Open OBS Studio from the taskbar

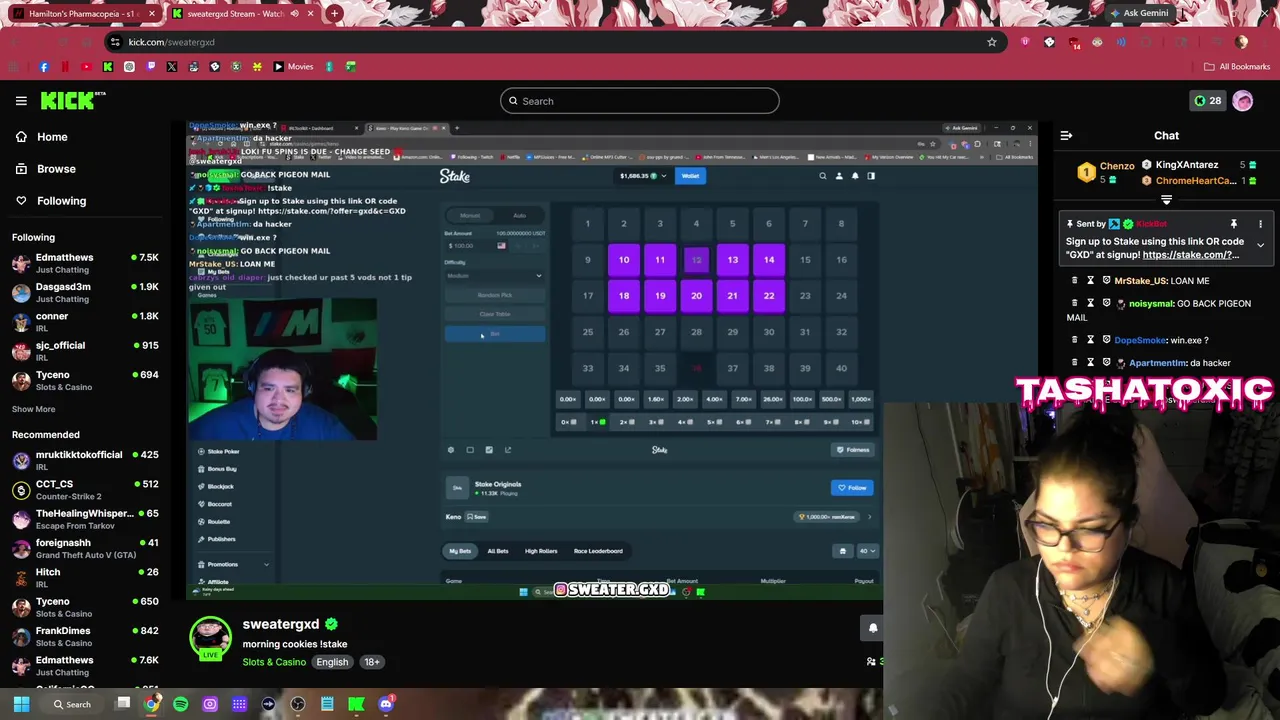point(298,704)
